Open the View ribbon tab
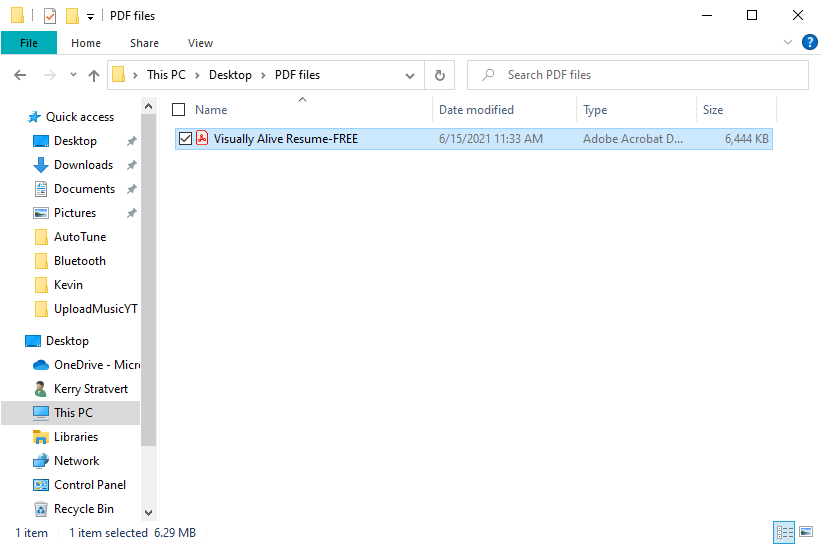 [200, 43]
